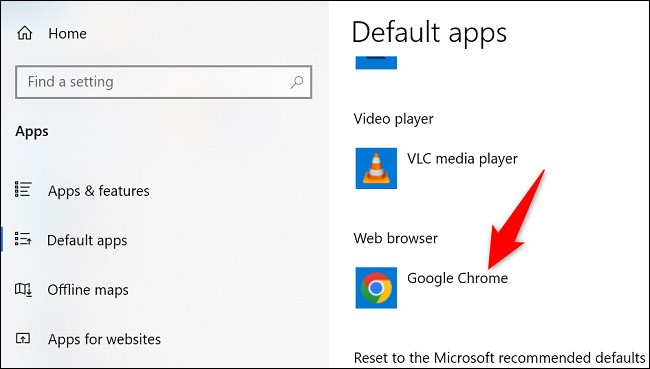Focus the Find a setting field
This screenshot has height=369, width=650.
pos(163,82)
